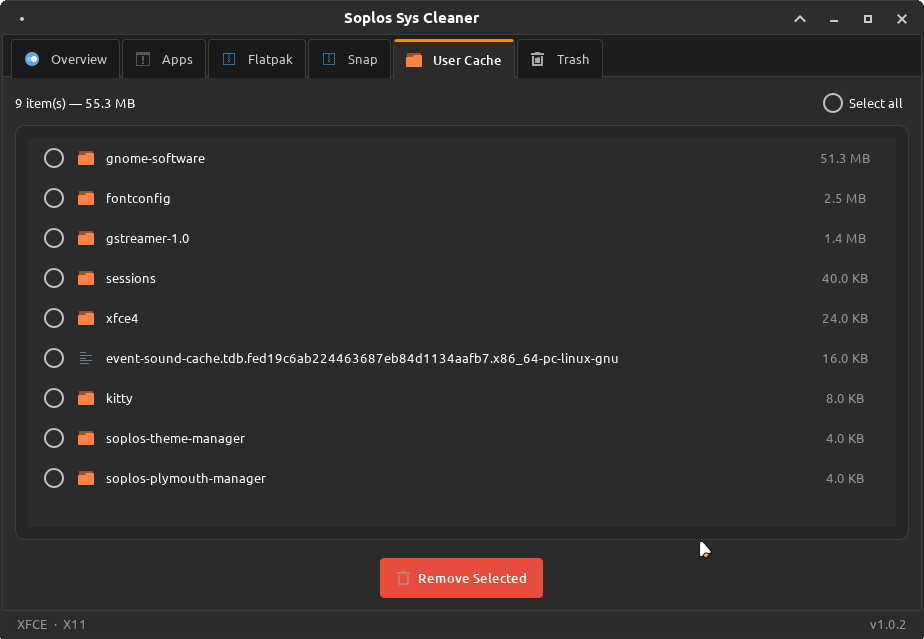Click the Snap tab's icon

point(329,59)
